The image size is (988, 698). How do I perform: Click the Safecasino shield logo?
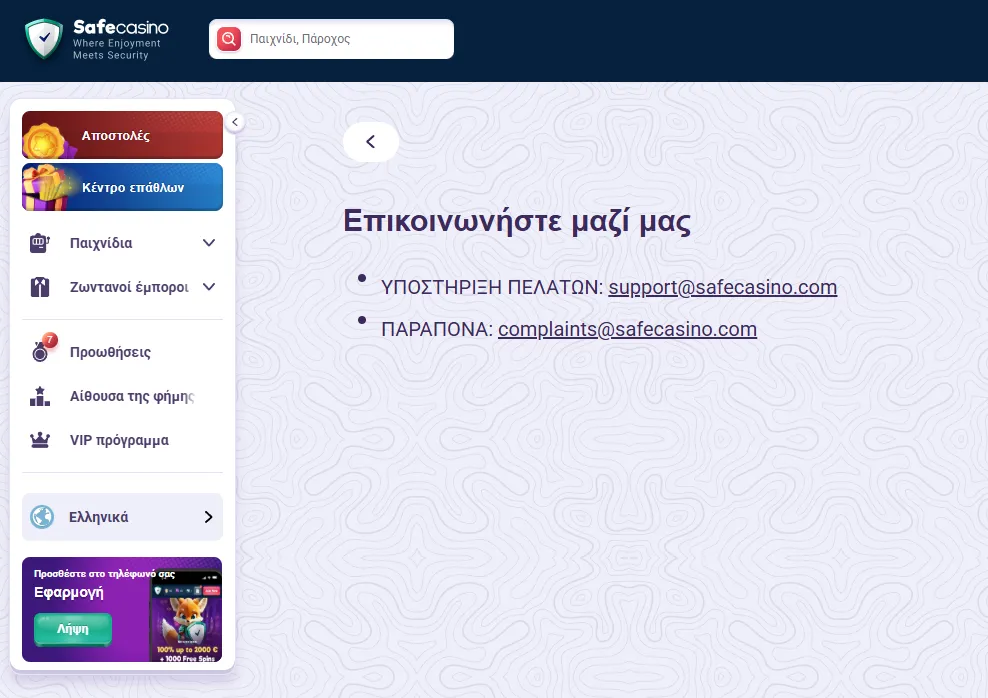point(43,39)
